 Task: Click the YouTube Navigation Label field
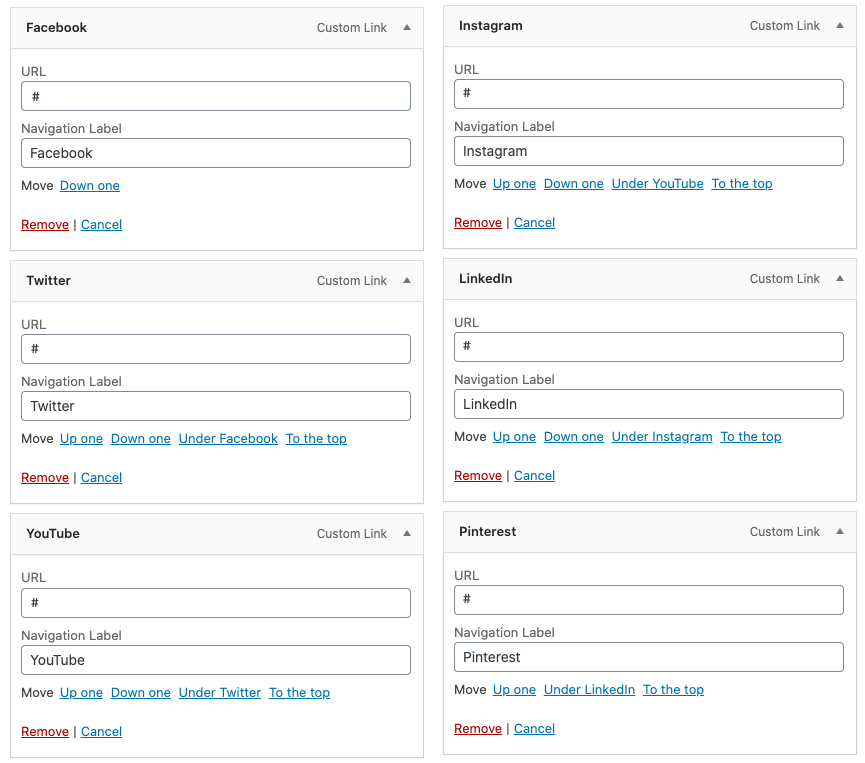click(x=216, y=660)
